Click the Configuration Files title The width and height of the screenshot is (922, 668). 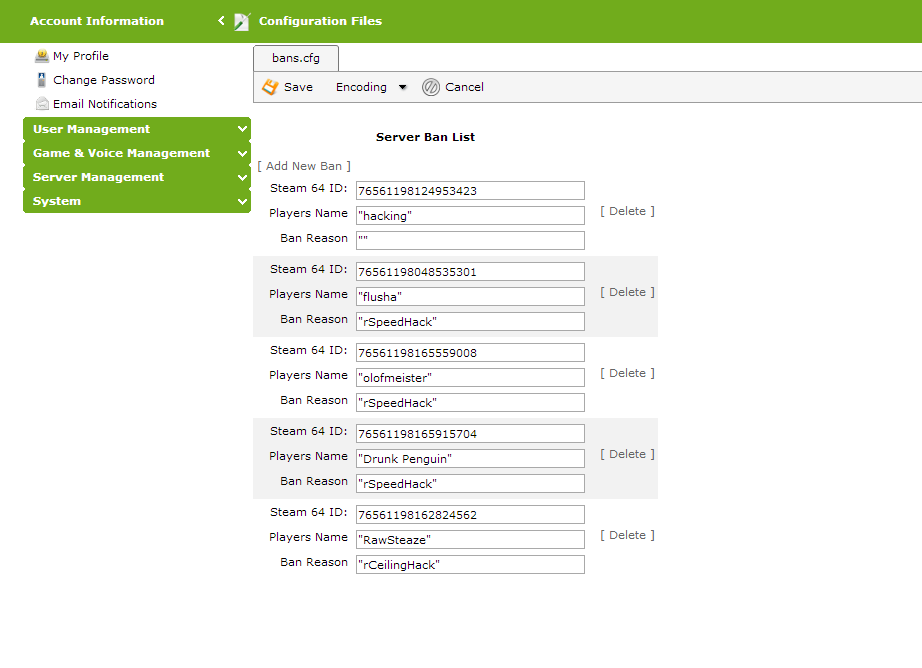click(x=320, y=21)
